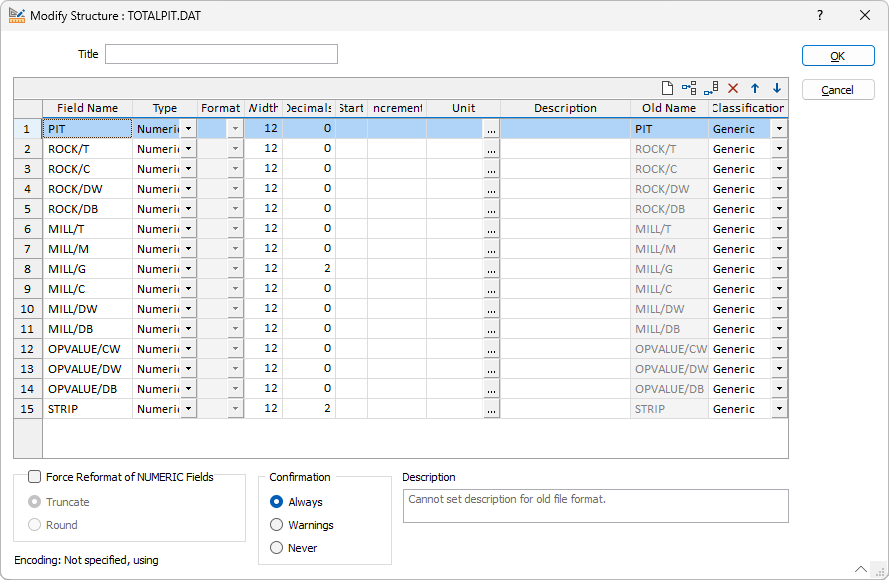Open Classification dropdown for MILL/G row
Image resolution: width=889 pixels, height=580 pixels.
(779, 269)
